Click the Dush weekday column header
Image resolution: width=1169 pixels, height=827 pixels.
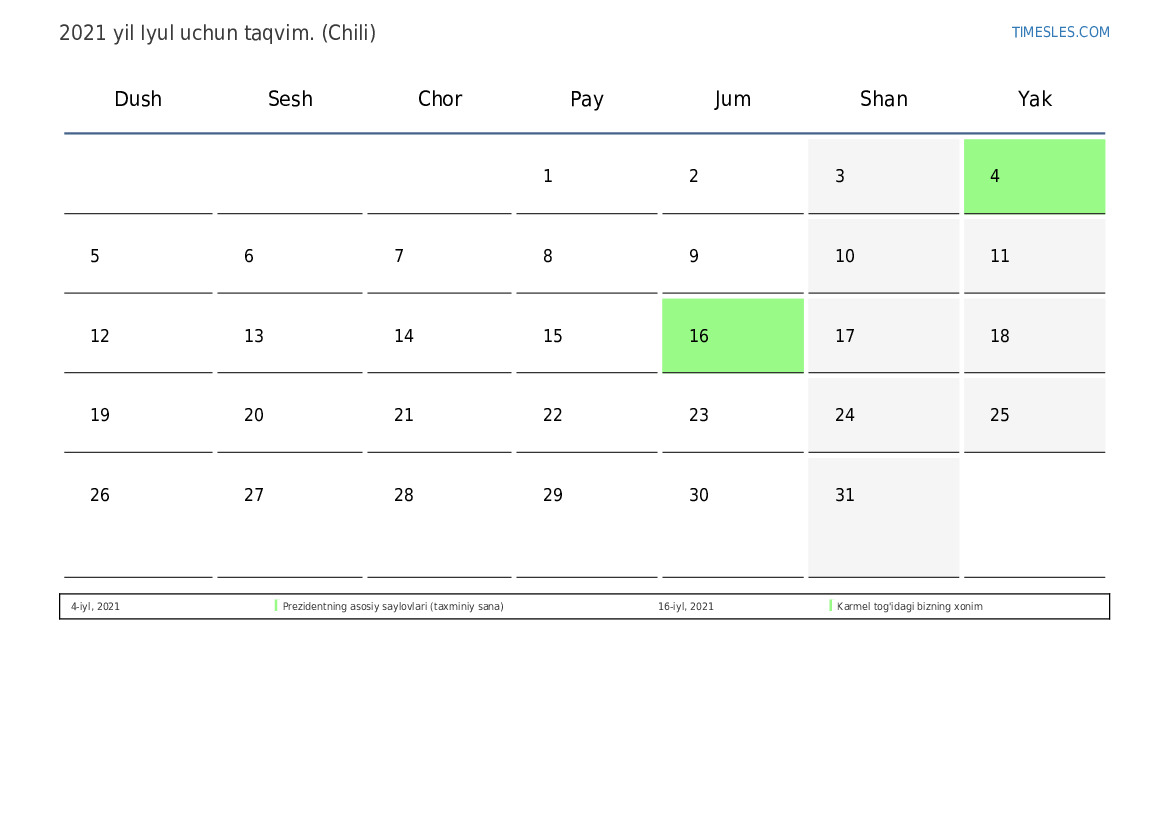138,99
